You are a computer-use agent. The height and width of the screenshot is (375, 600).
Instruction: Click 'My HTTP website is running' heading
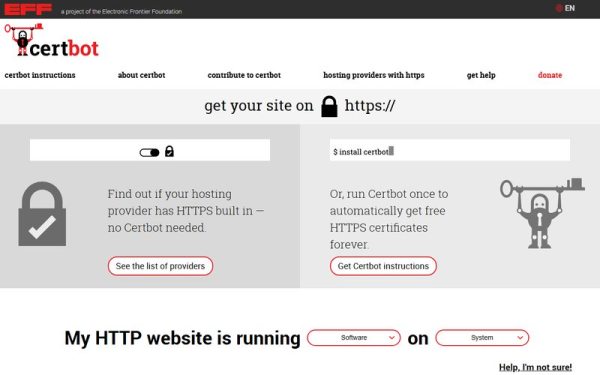[x=183, y=338]
